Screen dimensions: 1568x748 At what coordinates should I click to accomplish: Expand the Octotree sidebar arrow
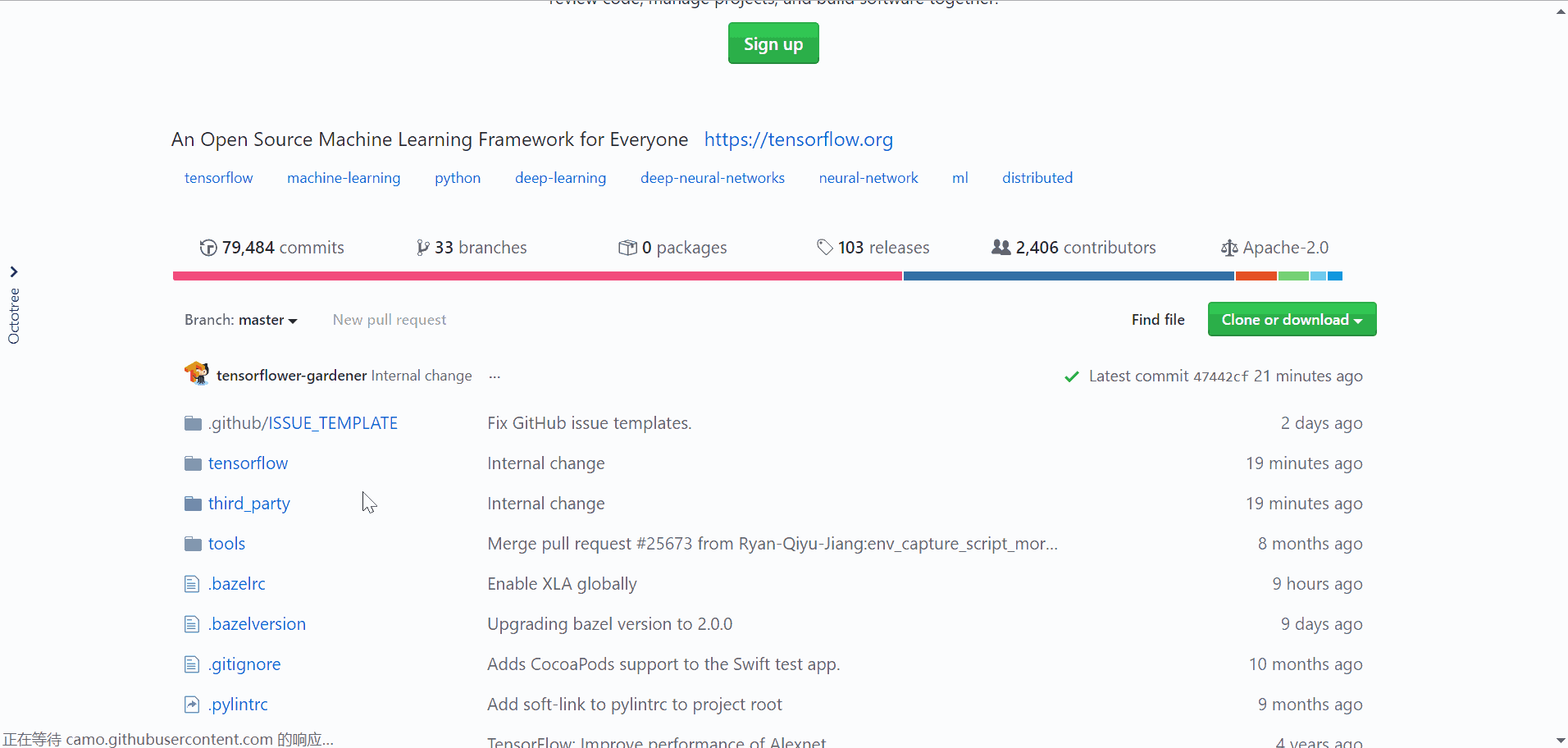[14, 271]
